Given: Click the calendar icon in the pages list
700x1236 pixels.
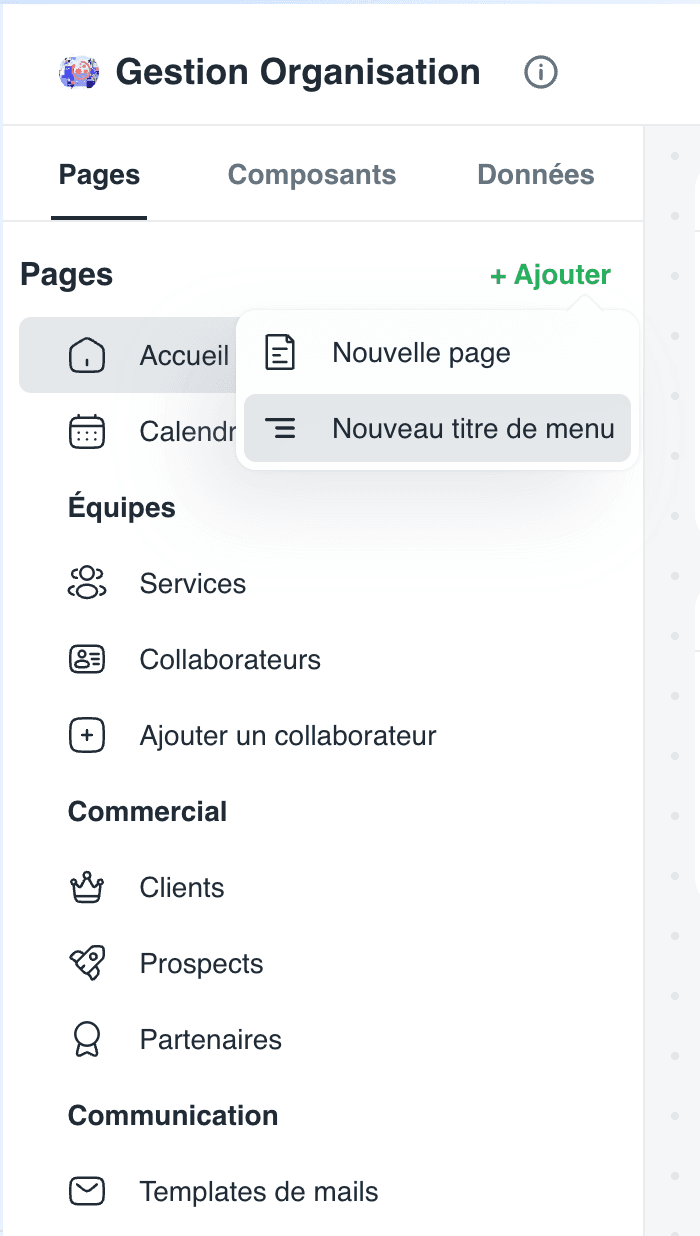Looking at the screenshot, I should point(87,432).
